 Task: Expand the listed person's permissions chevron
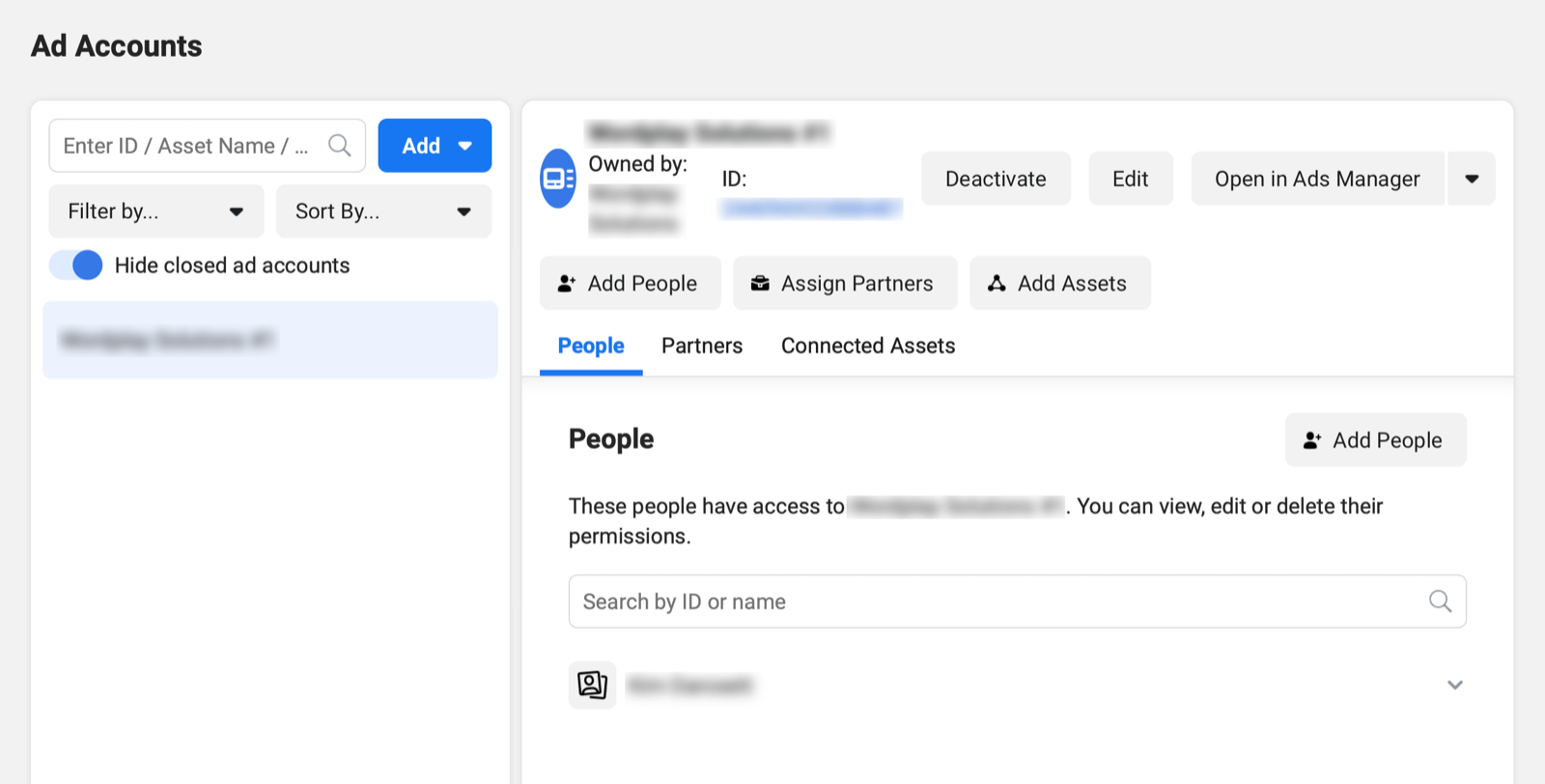coord(1454,686)
